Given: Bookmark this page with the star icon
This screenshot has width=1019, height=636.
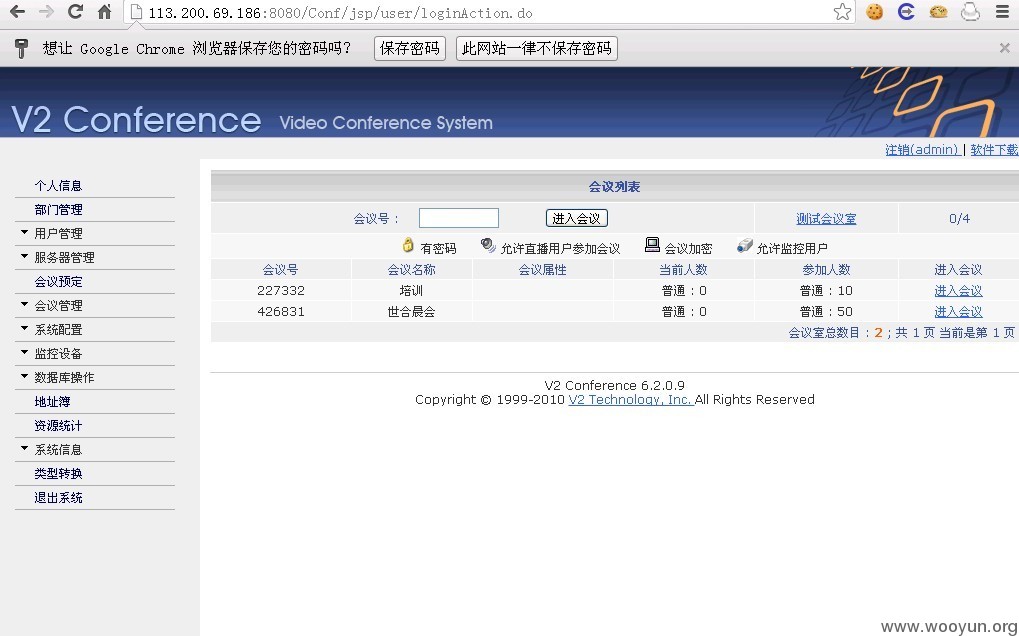Looking at the screenshot, I should 842,12.
